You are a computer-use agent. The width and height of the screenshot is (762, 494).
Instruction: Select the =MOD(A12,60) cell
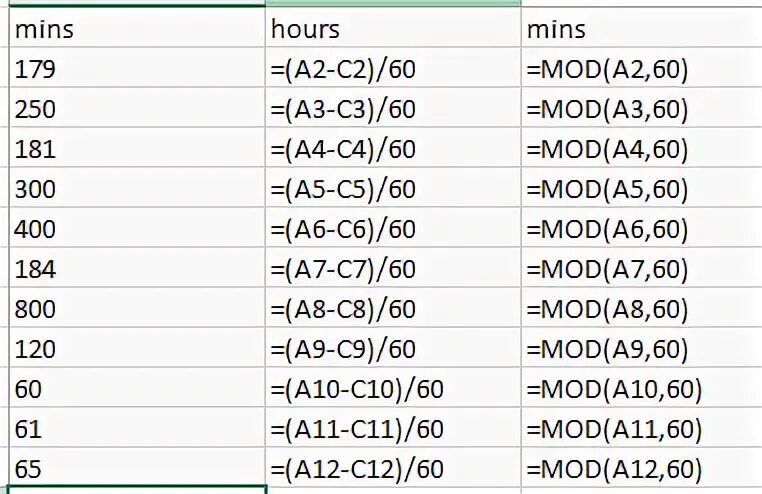(x=642, y=466)
